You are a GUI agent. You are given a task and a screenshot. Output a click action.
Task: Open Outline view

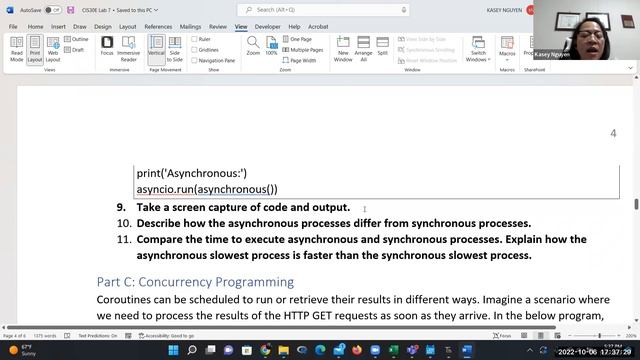[76, 39]
